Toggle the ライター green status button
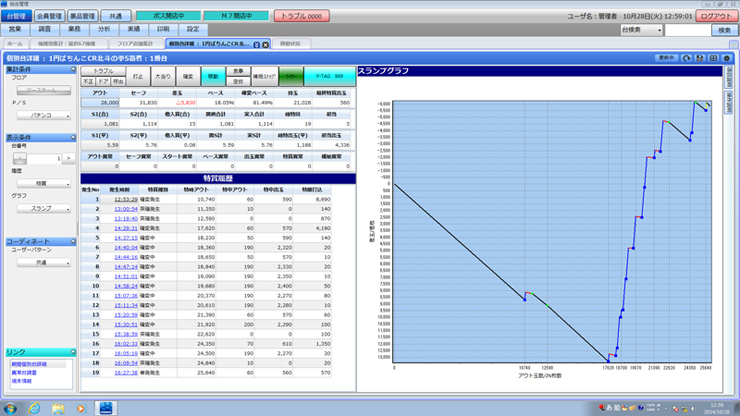 click(x=291, y=76)
